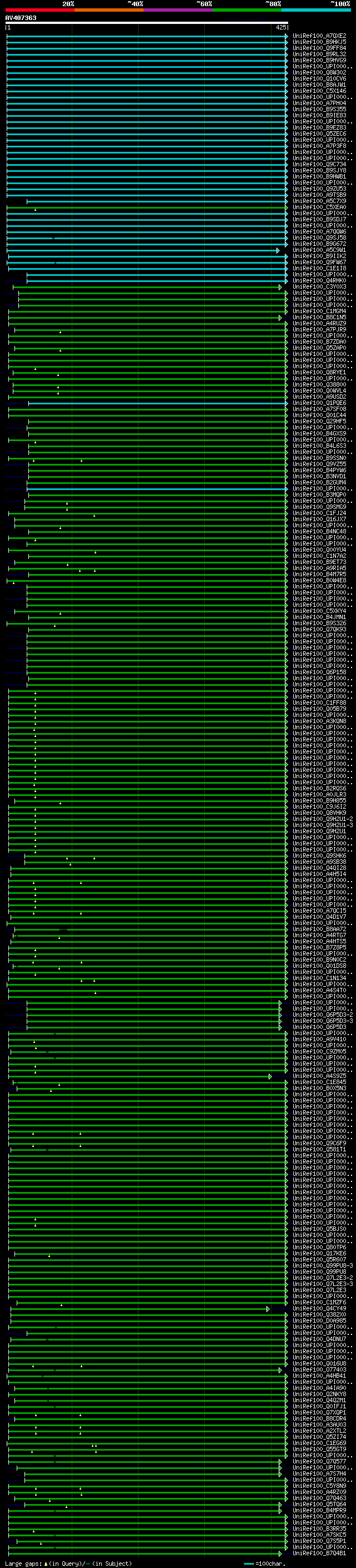Screen dimensions: 356x1568
Task: Click the green ~80% legend segment
Action: tap(247, 10)
